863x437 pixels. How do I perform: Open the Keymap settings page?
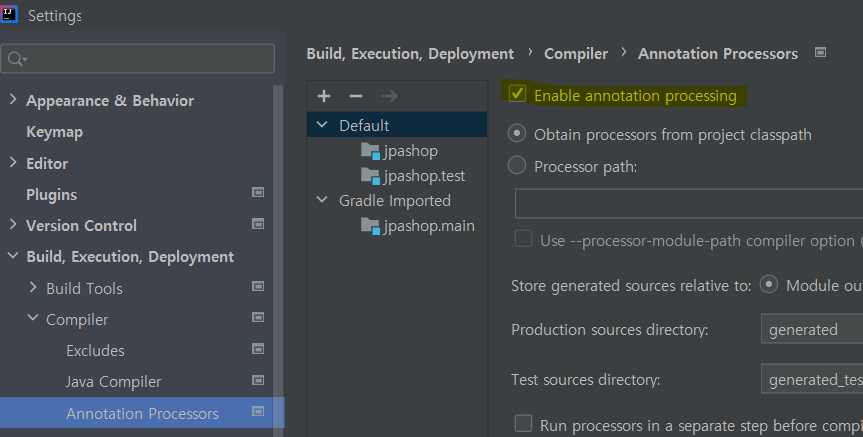54,132
